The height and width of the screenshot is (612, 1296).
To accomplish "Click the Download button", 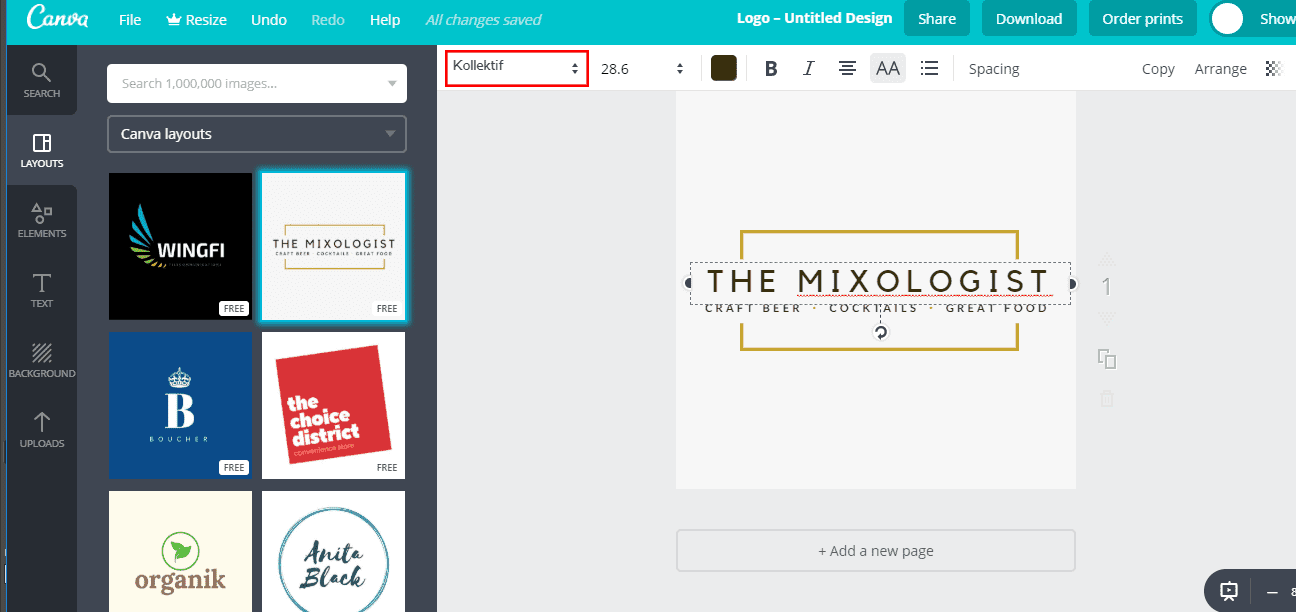I will 1029,18.
